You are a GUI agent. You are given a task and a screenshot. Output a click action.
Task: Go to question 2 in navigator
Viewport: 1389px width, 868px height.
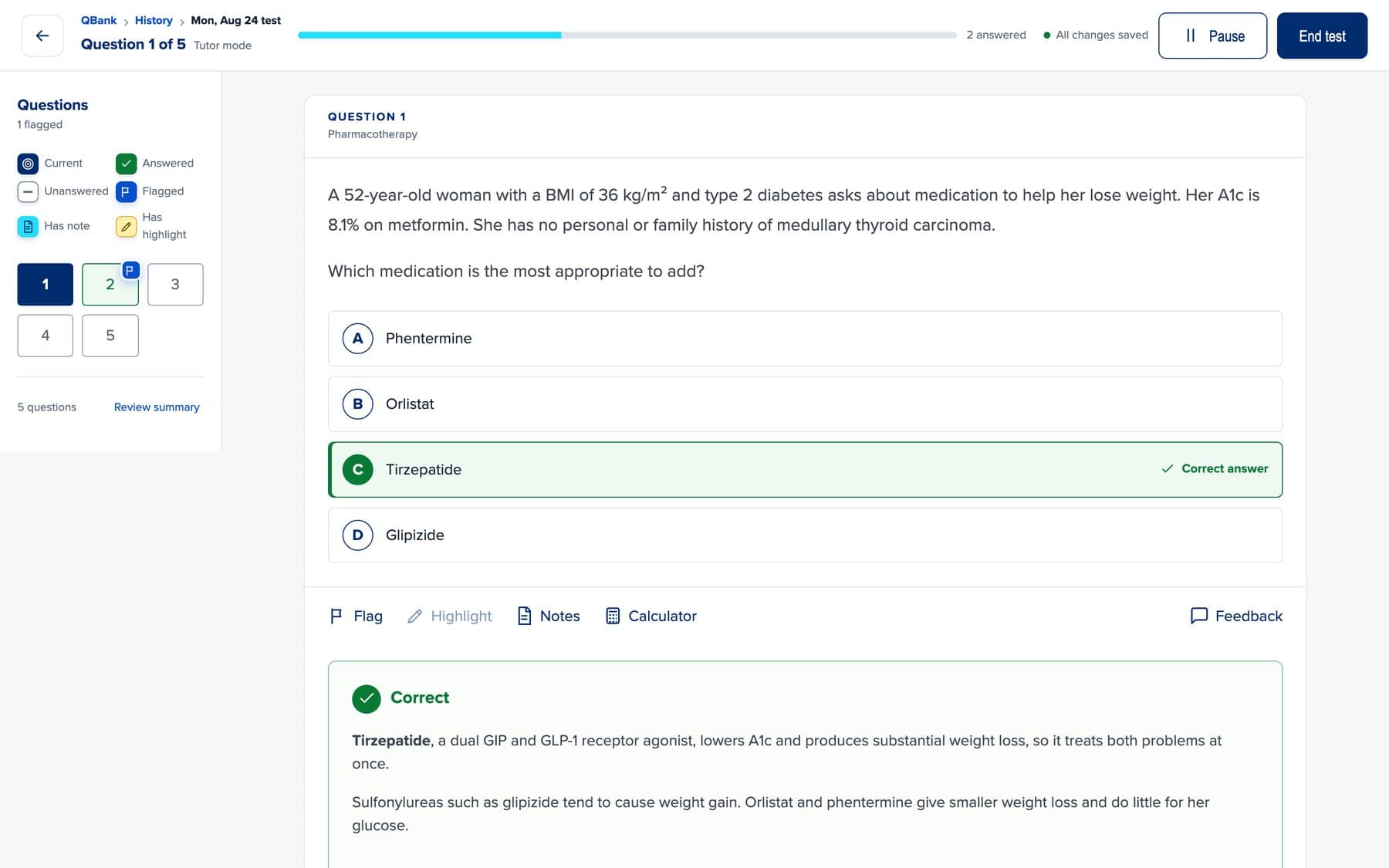110,285
